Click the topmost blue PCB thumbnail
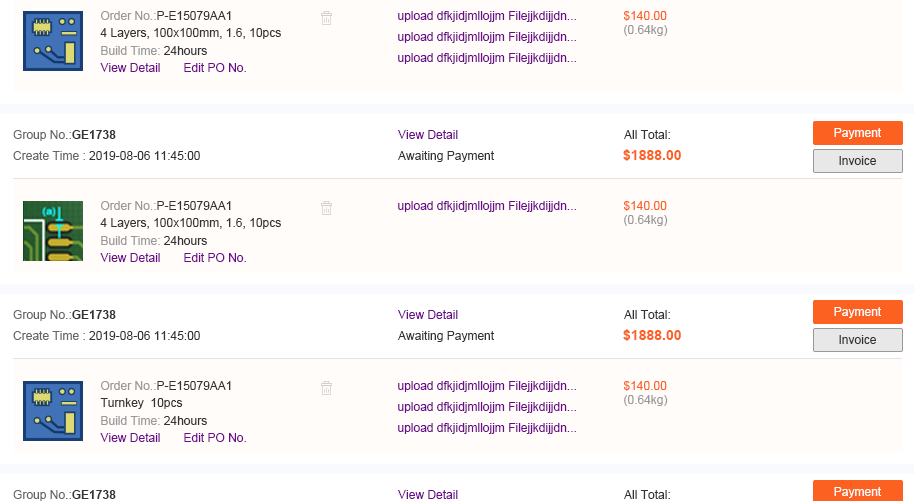 click(53, 40)
